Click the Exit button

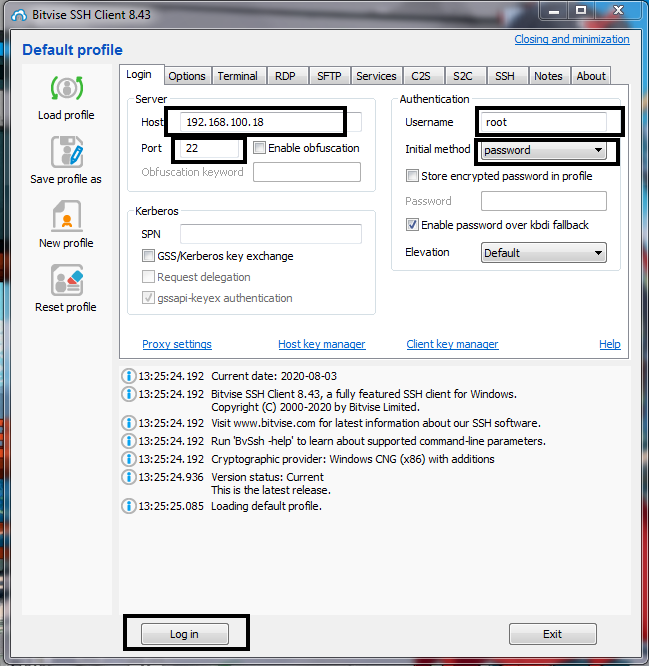point(553,634)
